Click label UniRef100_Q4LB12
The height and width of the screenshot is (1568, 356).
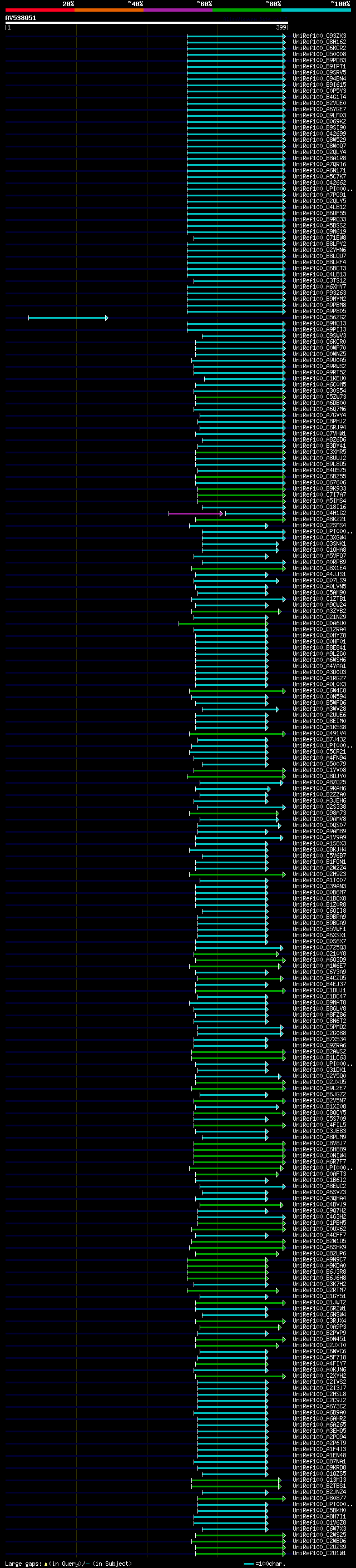coord(319,207)
